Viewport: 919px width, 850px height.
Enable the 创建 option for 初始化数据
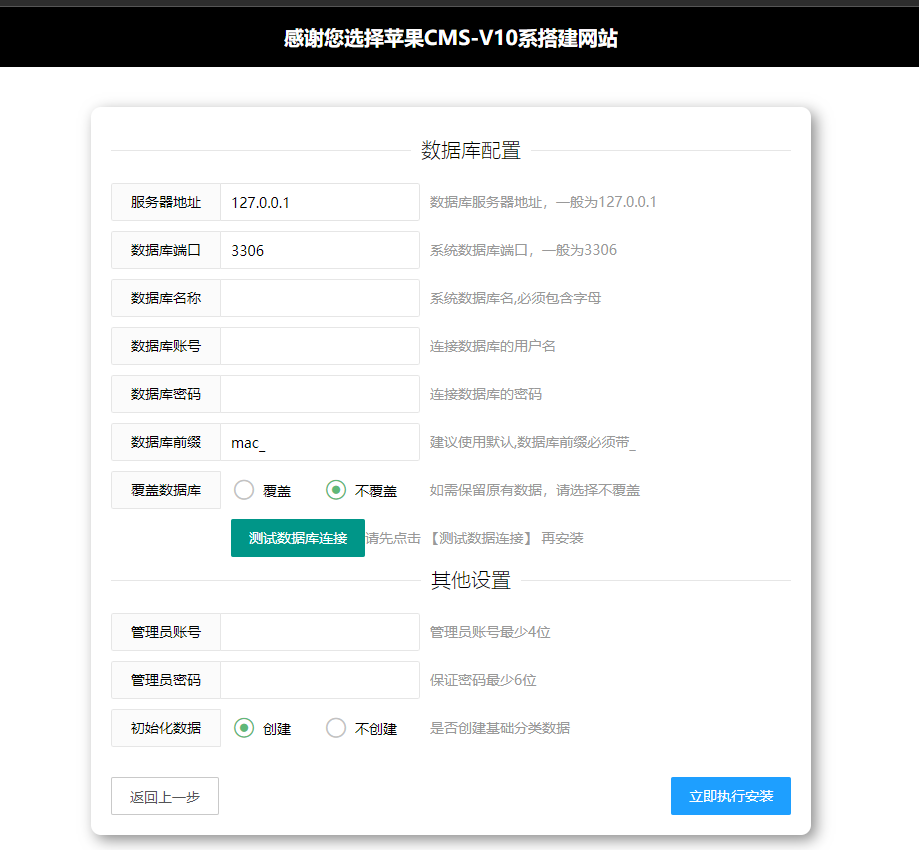242,728
